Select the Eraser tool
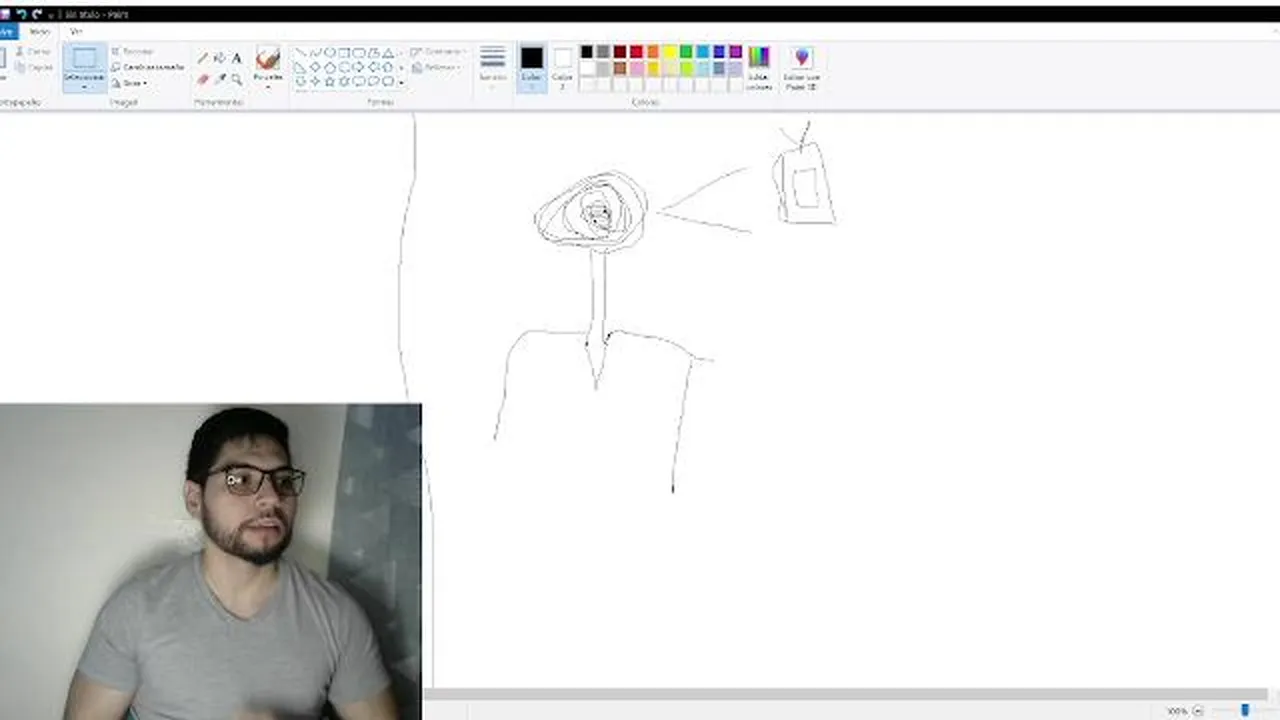Image resolution: width=1280 pixels, height=720 pixels. [203, 79]
